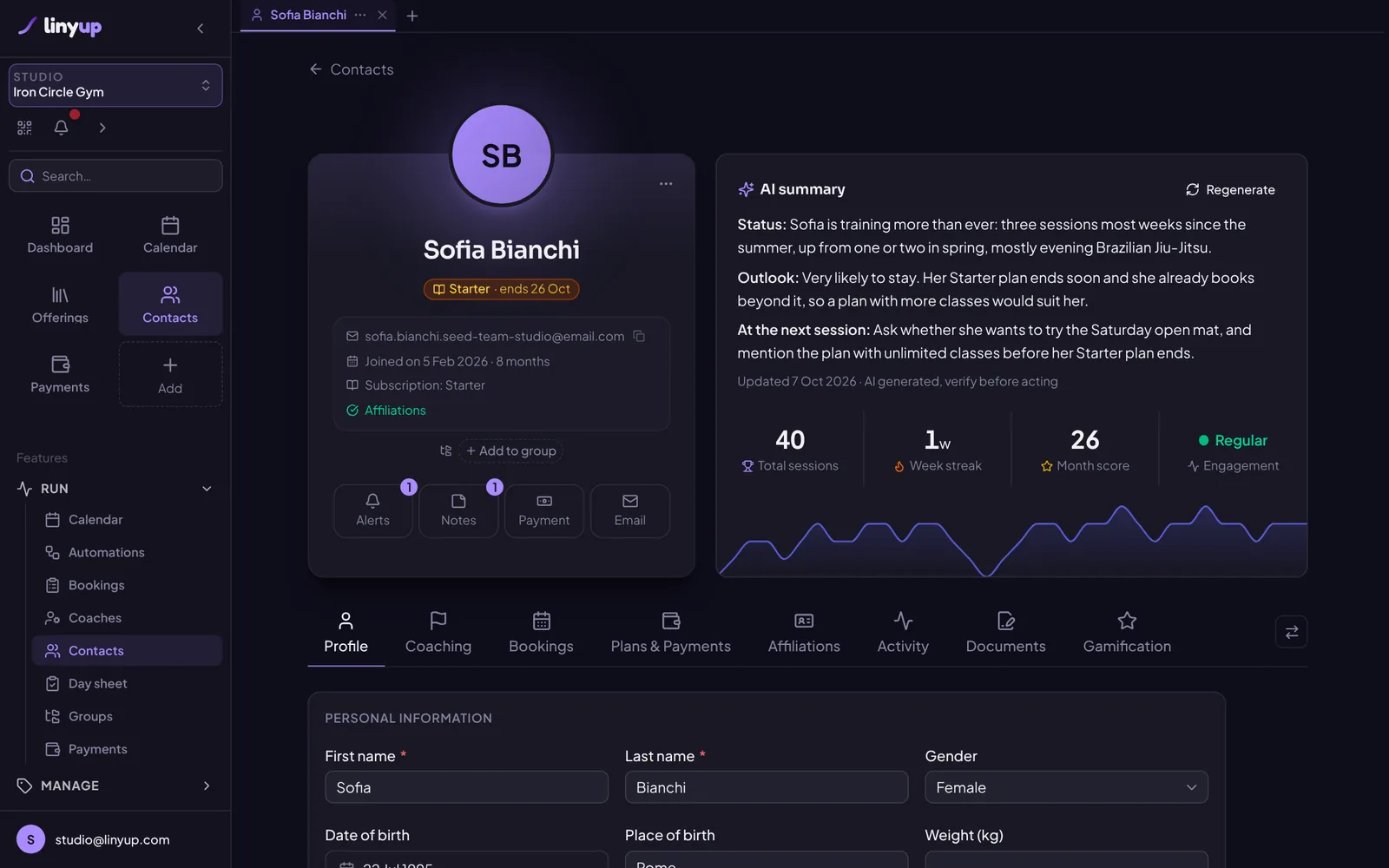Image resolution: width=1389 pixels, height=868 pixels.
Task: Click the linyup logo
Action: [60, 26]
